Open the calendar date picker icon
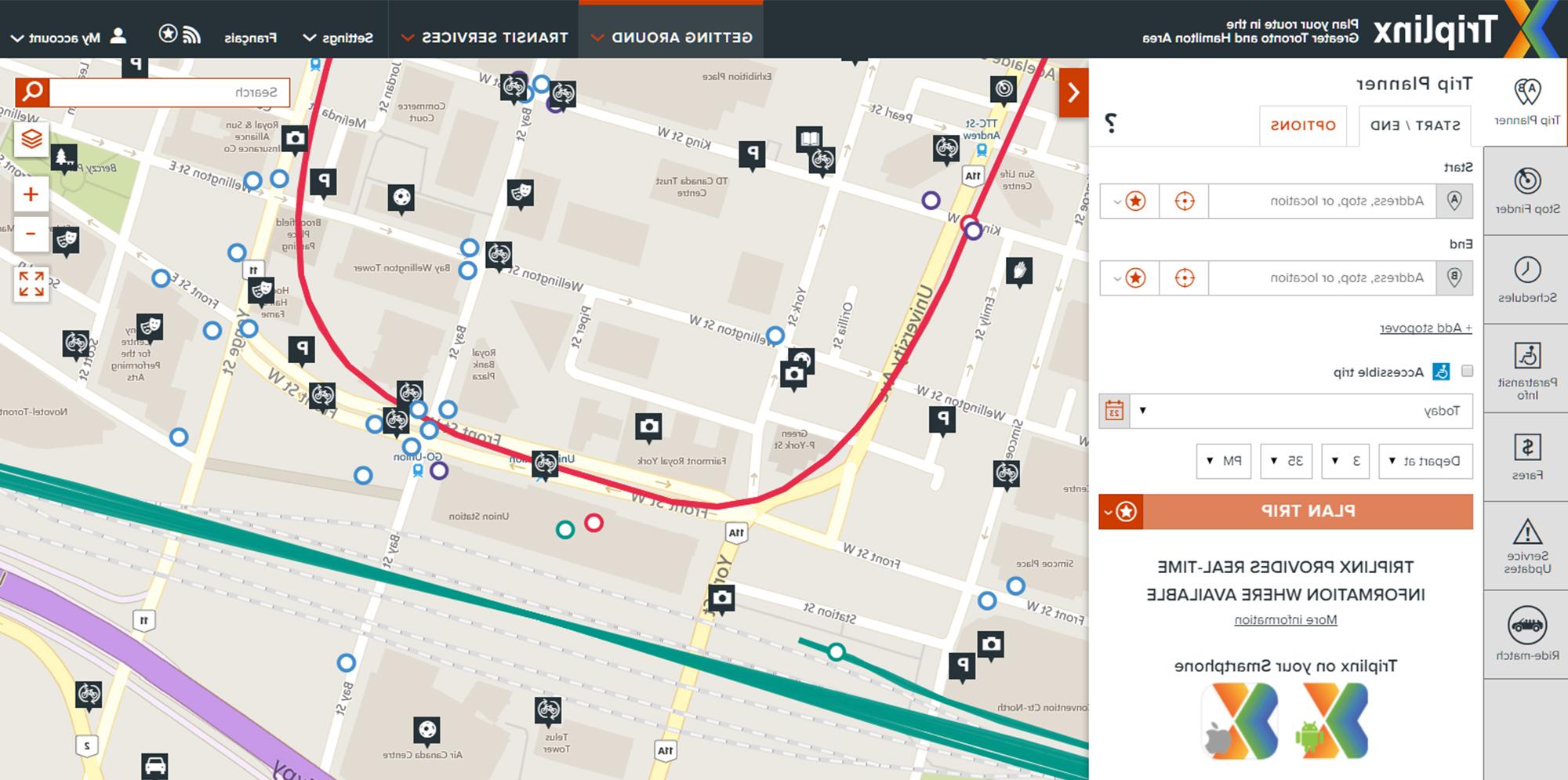The image size is (1568, 780). coord(1114,411)
